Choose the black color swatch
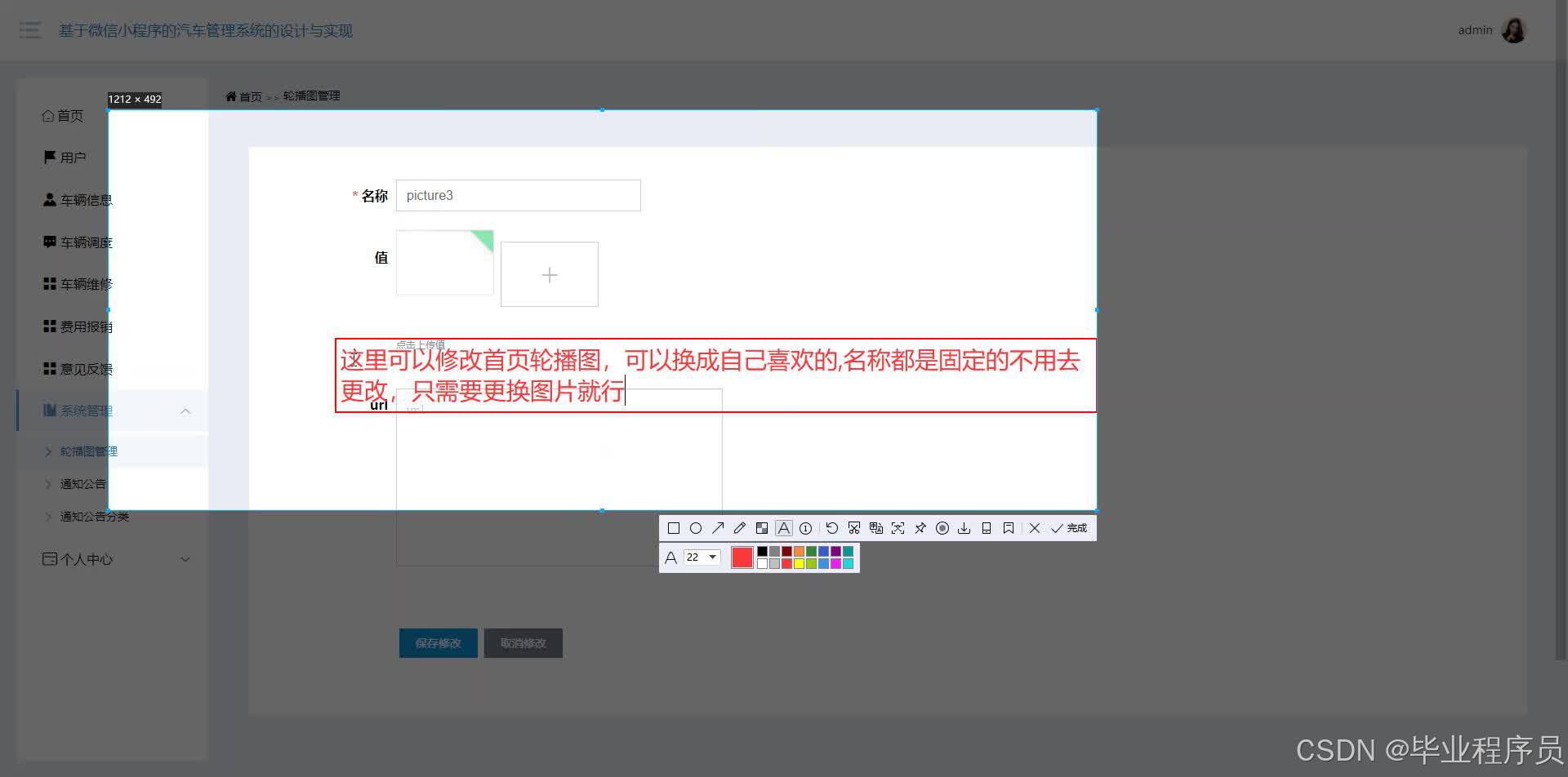The image size is (1568, 777). (x=762, y=551)
